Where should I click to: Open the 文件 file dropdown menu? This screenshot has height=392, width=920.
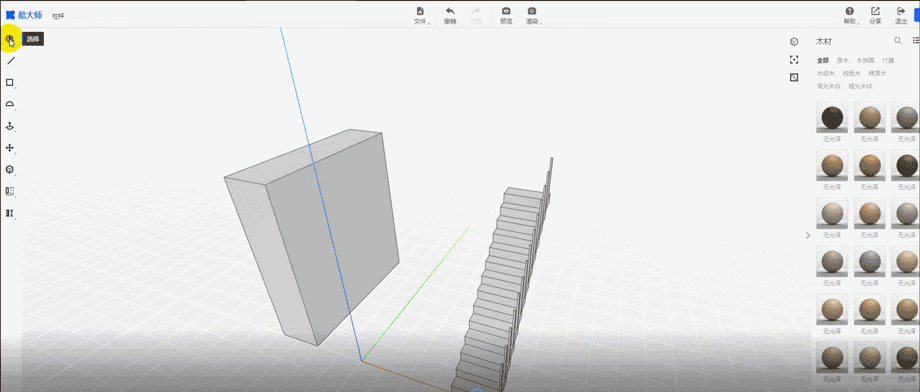pos(421,16)
